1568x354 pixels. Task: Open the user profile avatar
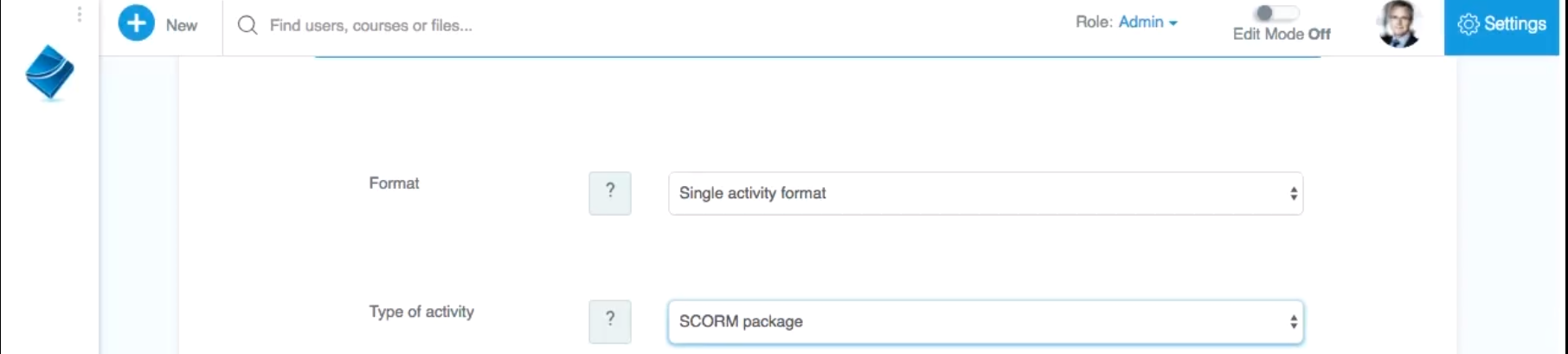click(1398, 24)
